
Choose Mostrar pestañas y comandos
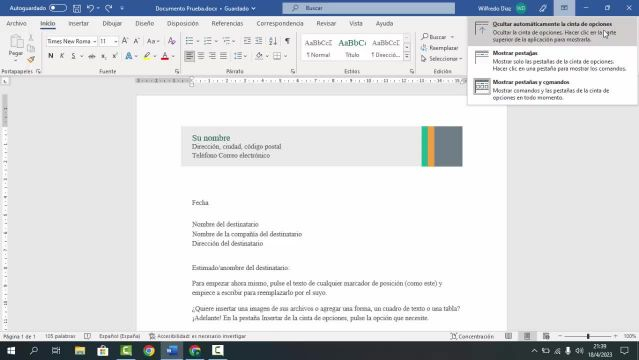[x=552, y=90]
